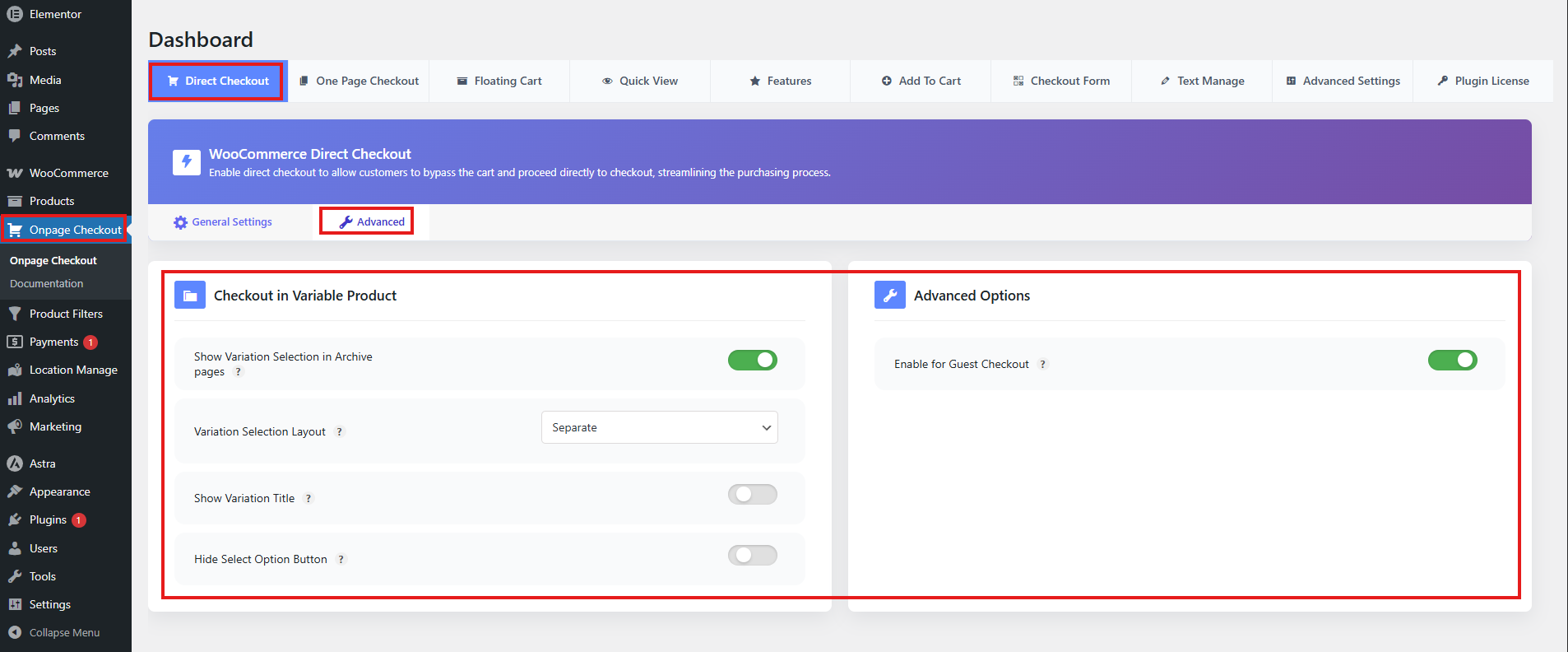1568x652 pixels.
Task: Click help icon beside Show Variation Title
Action: (x=308, y=498)
